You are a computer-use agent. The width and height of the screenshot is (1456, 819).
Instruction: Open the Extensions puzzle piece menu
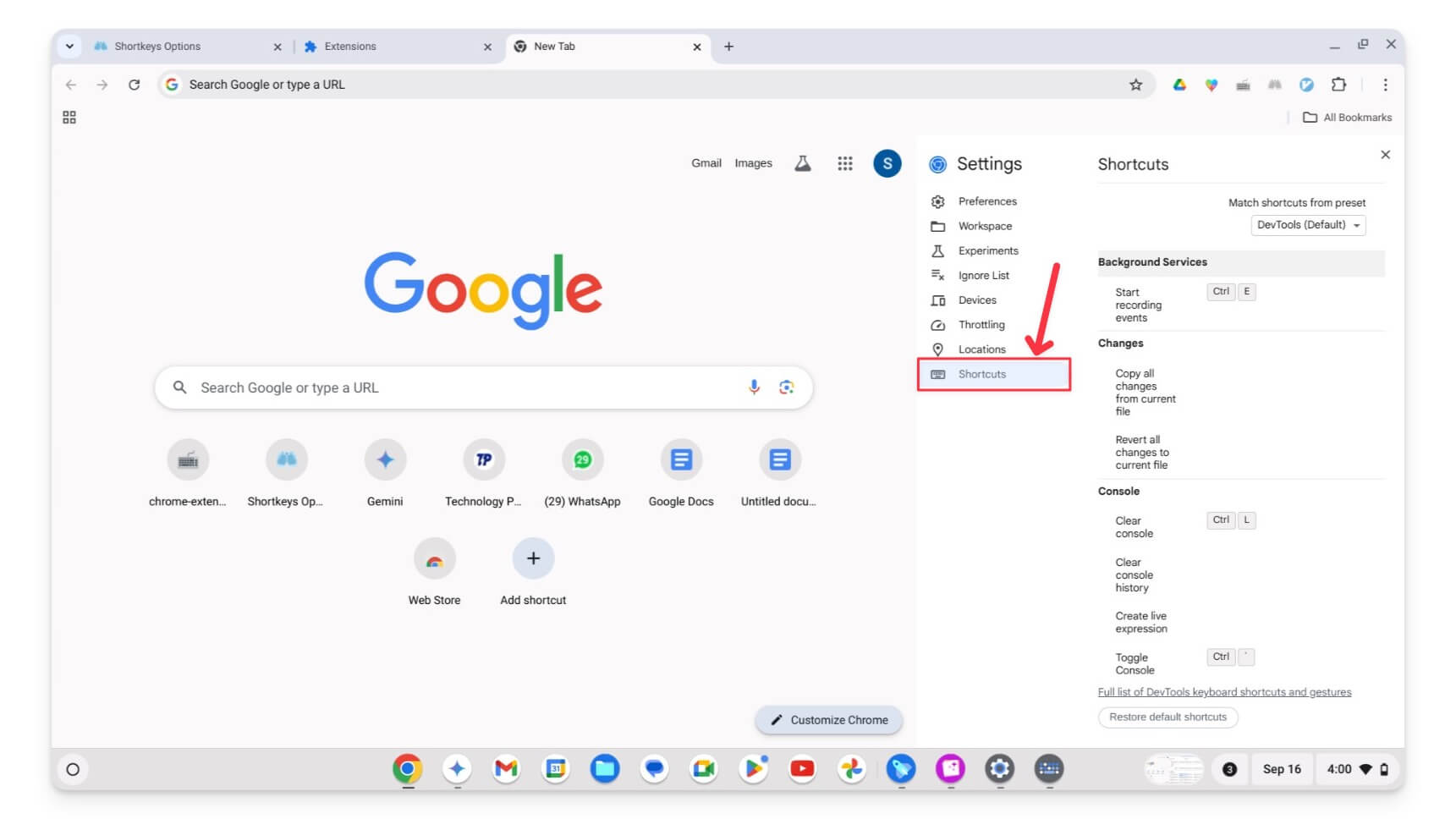coord(1338,85)
